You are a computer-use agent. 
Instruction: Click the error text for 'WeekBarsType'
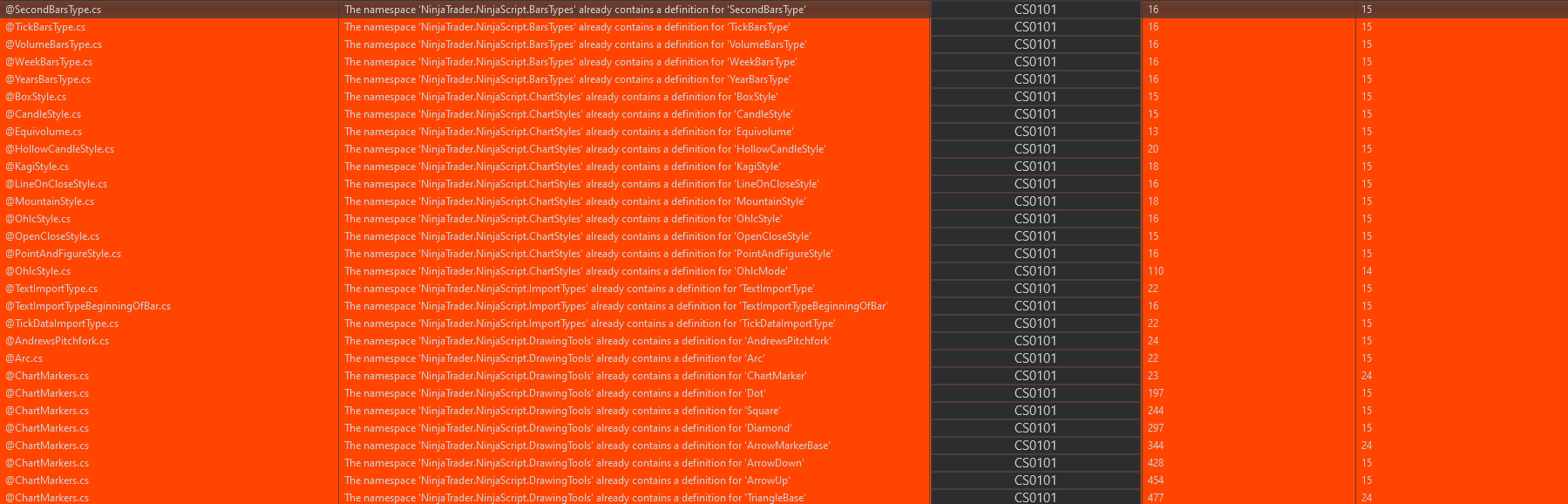point(570,62)
